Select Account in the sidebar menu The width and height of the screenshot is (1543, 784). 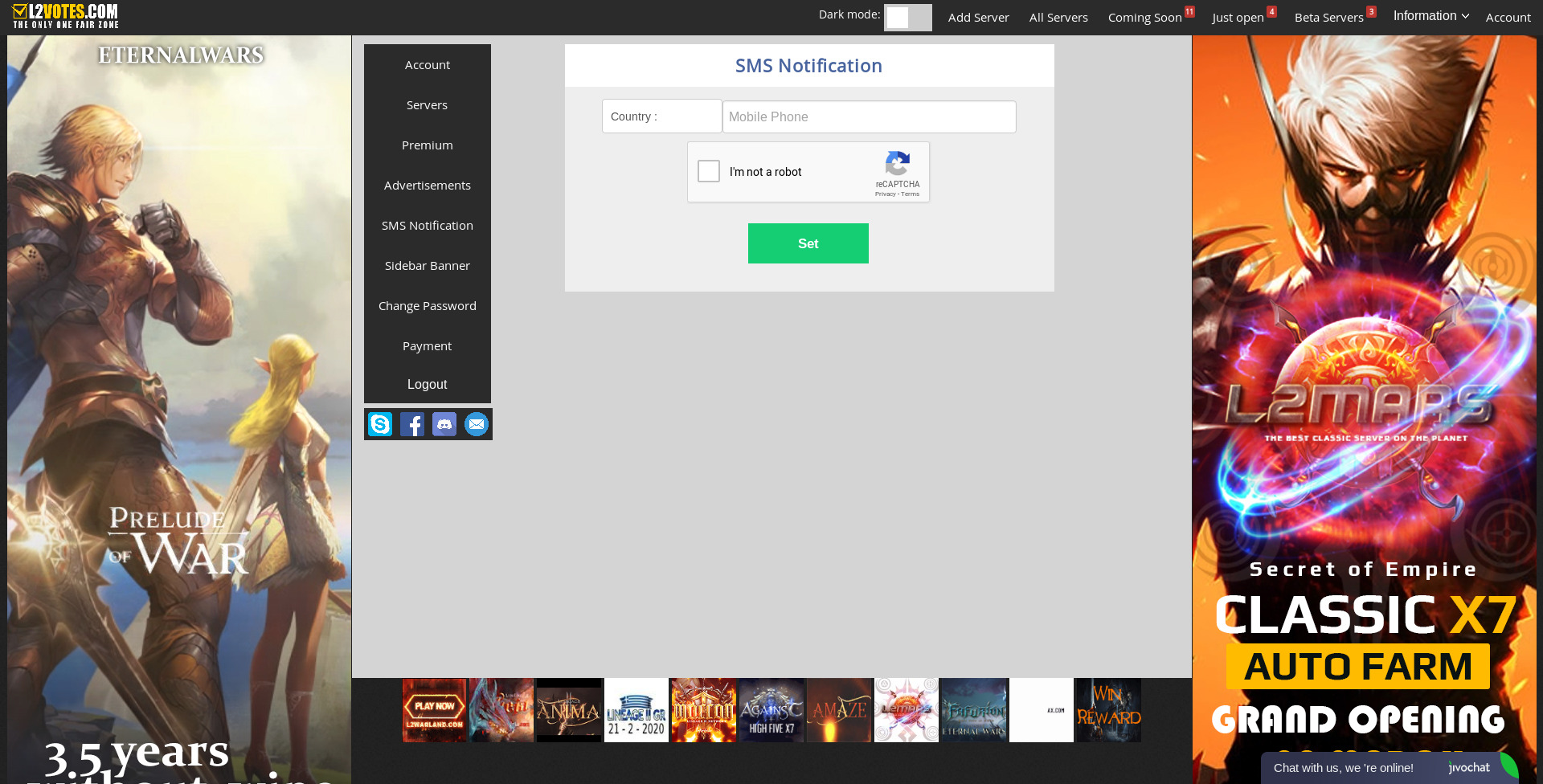click(x=428, y=65)
